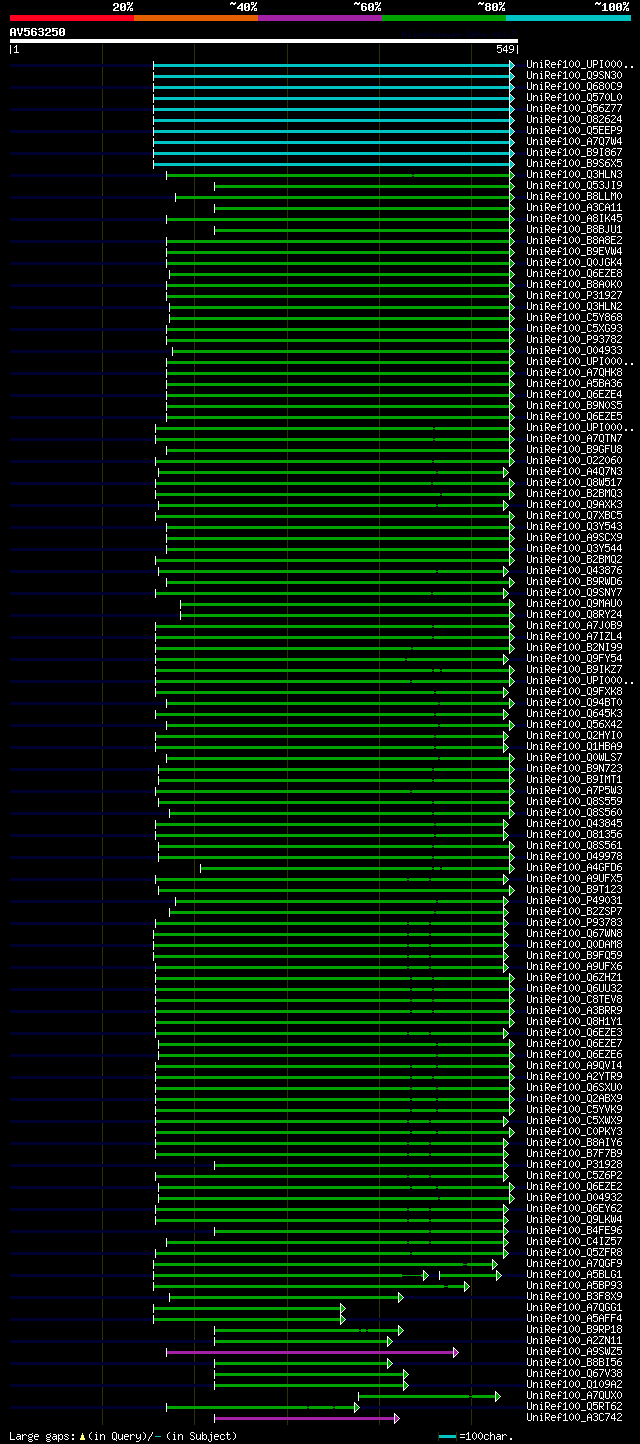Click the cyan 100char scale legend

477,1436
